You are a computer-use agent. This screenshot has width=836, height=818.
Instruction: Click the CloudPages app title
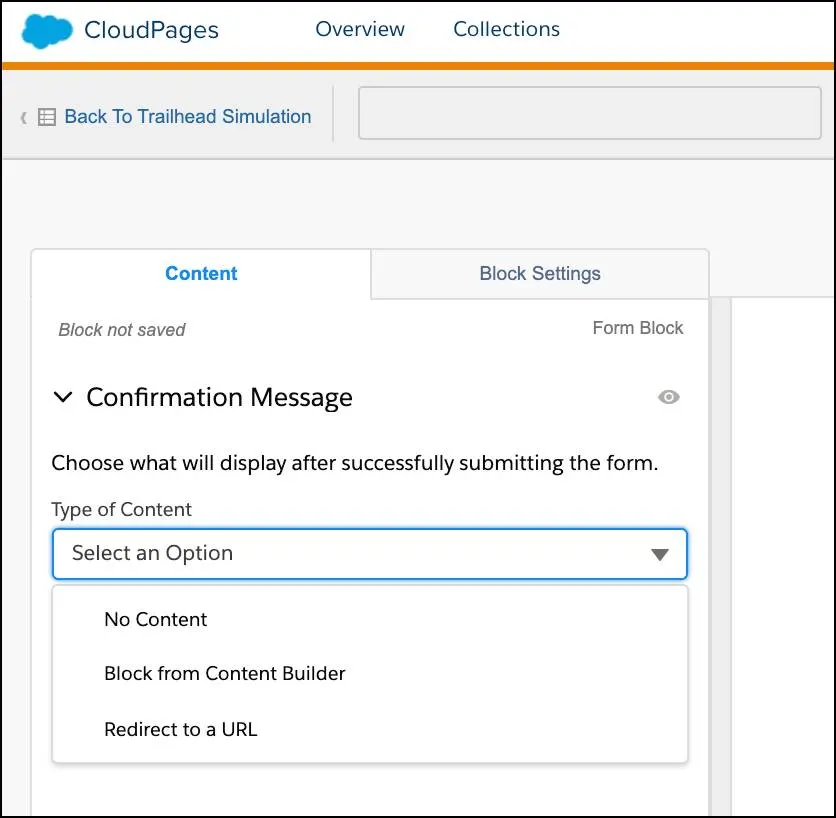[151, 30]
